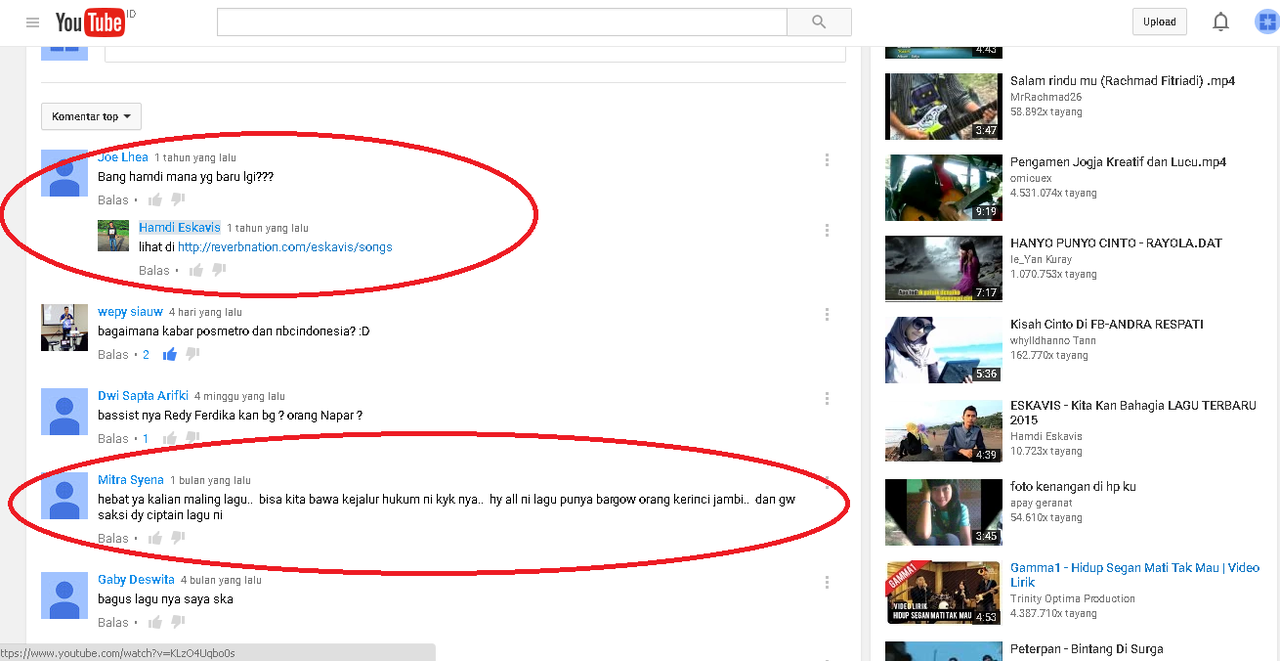Dislike Joe Lhea's comment

coord(179,200)
